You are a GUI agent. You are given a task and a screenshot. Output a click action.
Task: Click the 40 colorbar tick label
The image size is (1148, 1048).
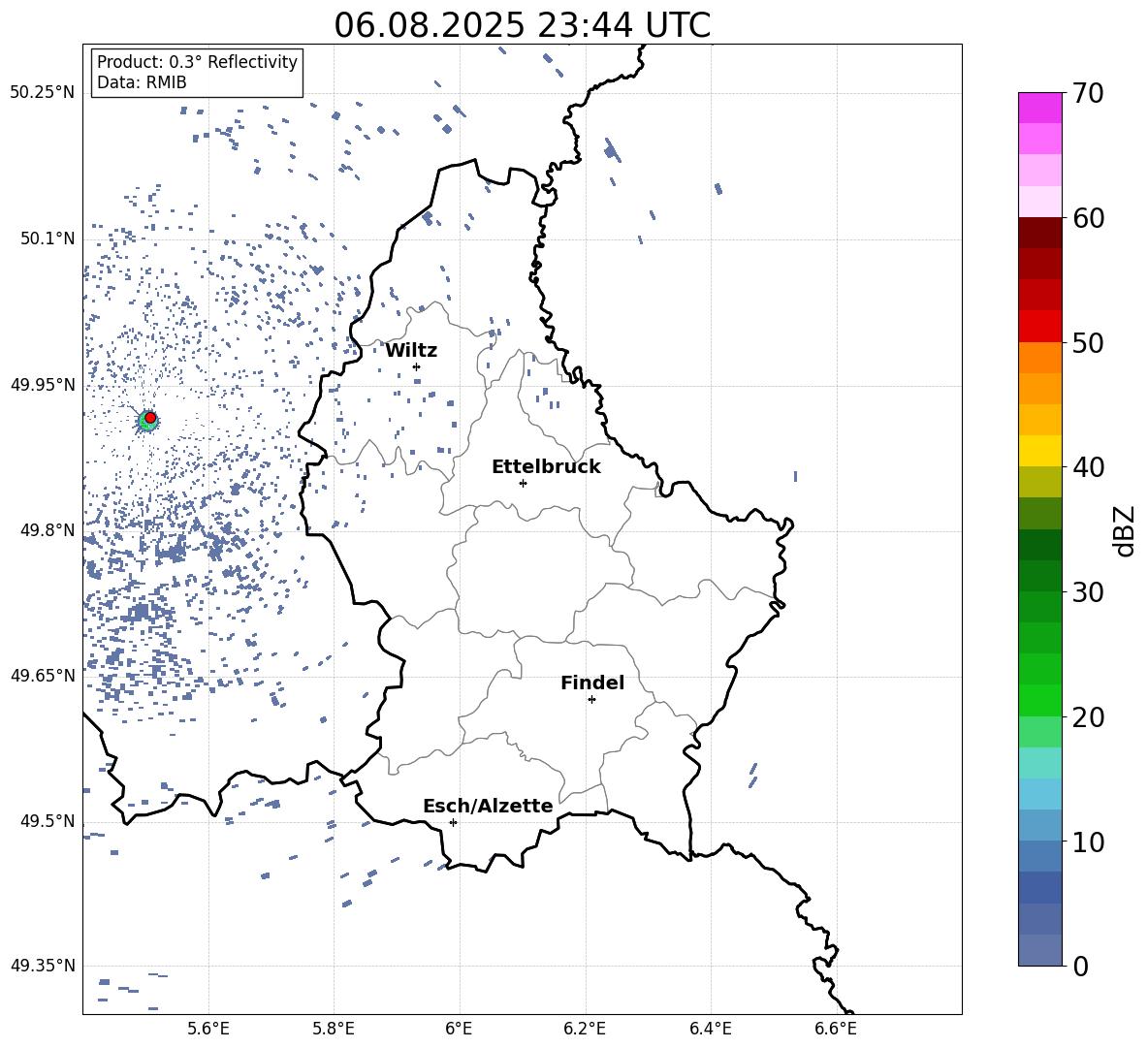pos(1088,467)
